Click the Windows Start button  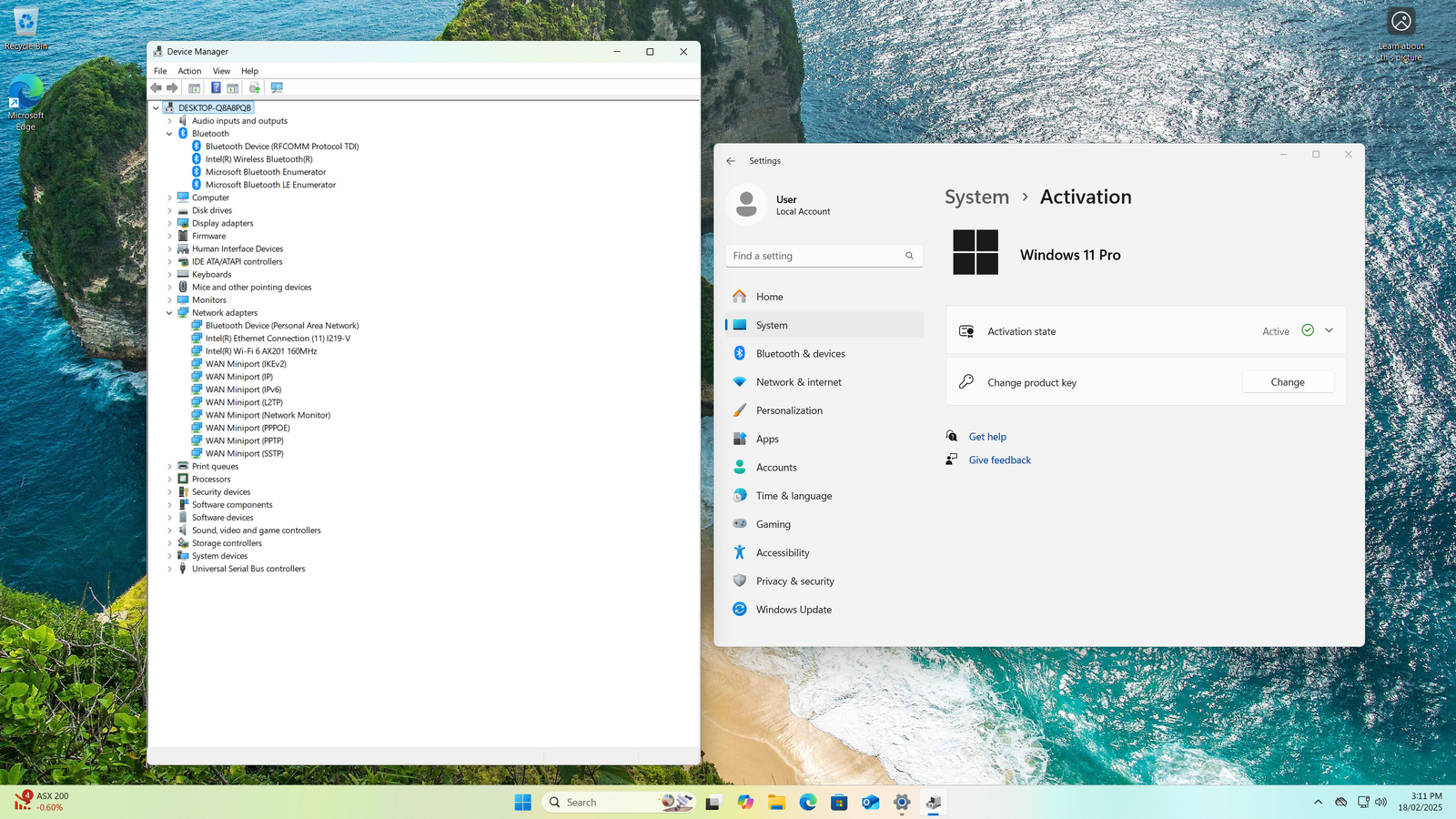pyautogui.click(x=522, y=802)
